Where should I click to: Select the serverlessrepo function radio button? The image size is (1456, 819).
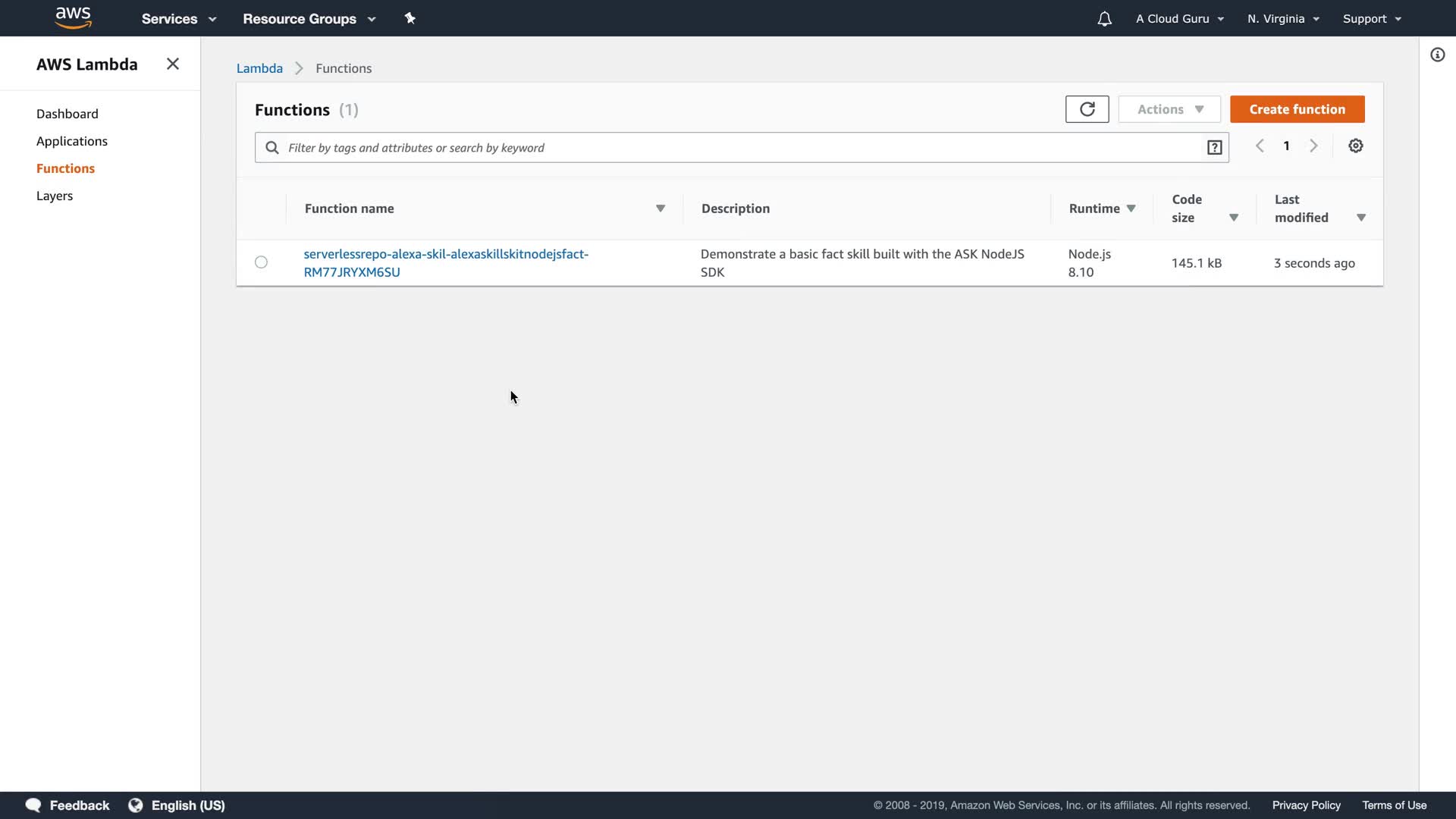pos(261,262)
